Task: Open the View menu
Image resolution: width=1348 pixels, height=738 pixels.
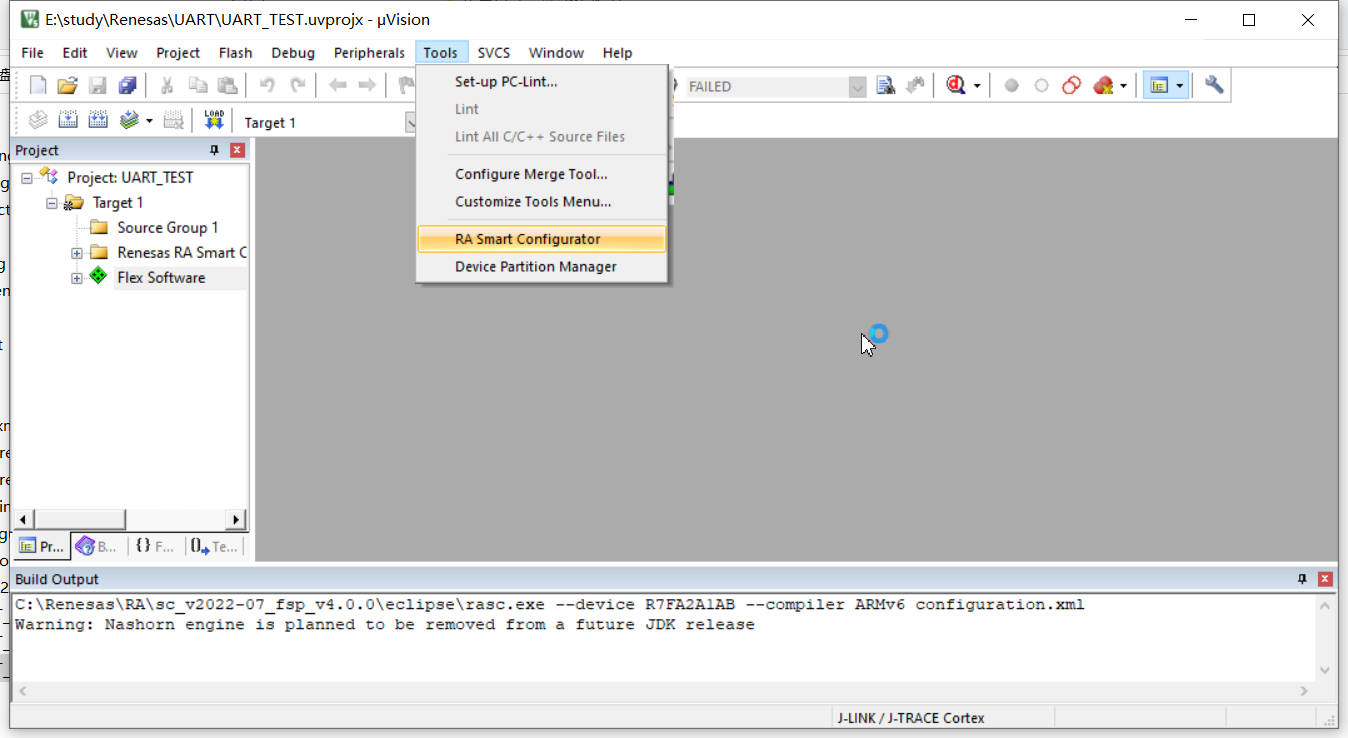Action: coord(122,53)
